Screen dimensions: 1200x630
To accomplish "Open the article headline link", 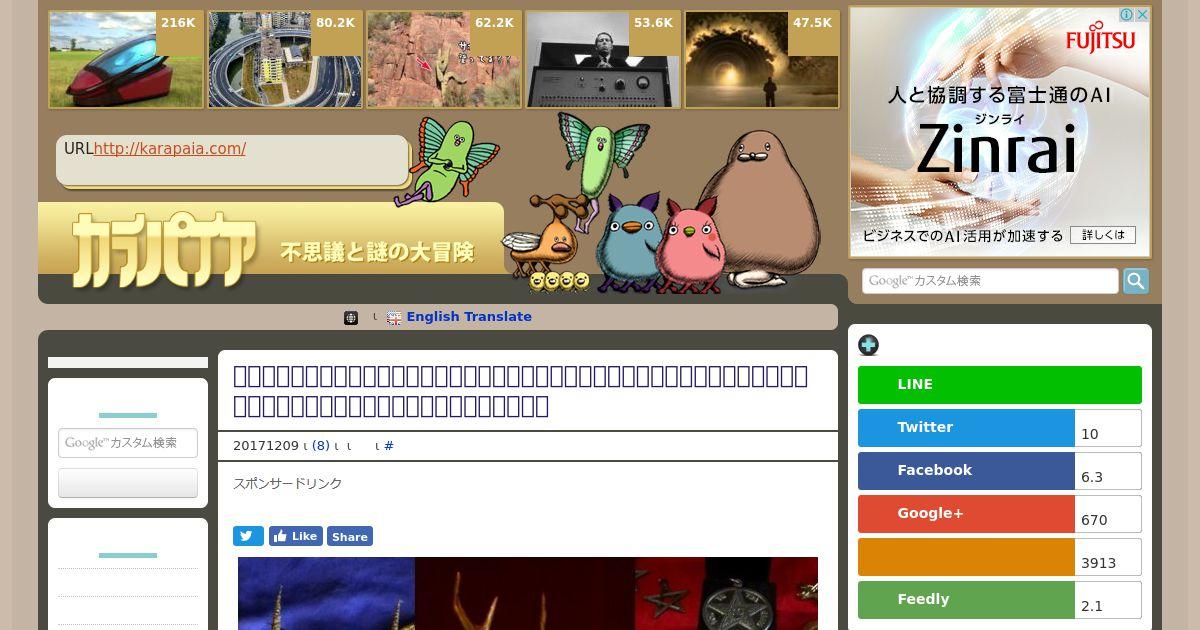I will (x=520, y=391).
